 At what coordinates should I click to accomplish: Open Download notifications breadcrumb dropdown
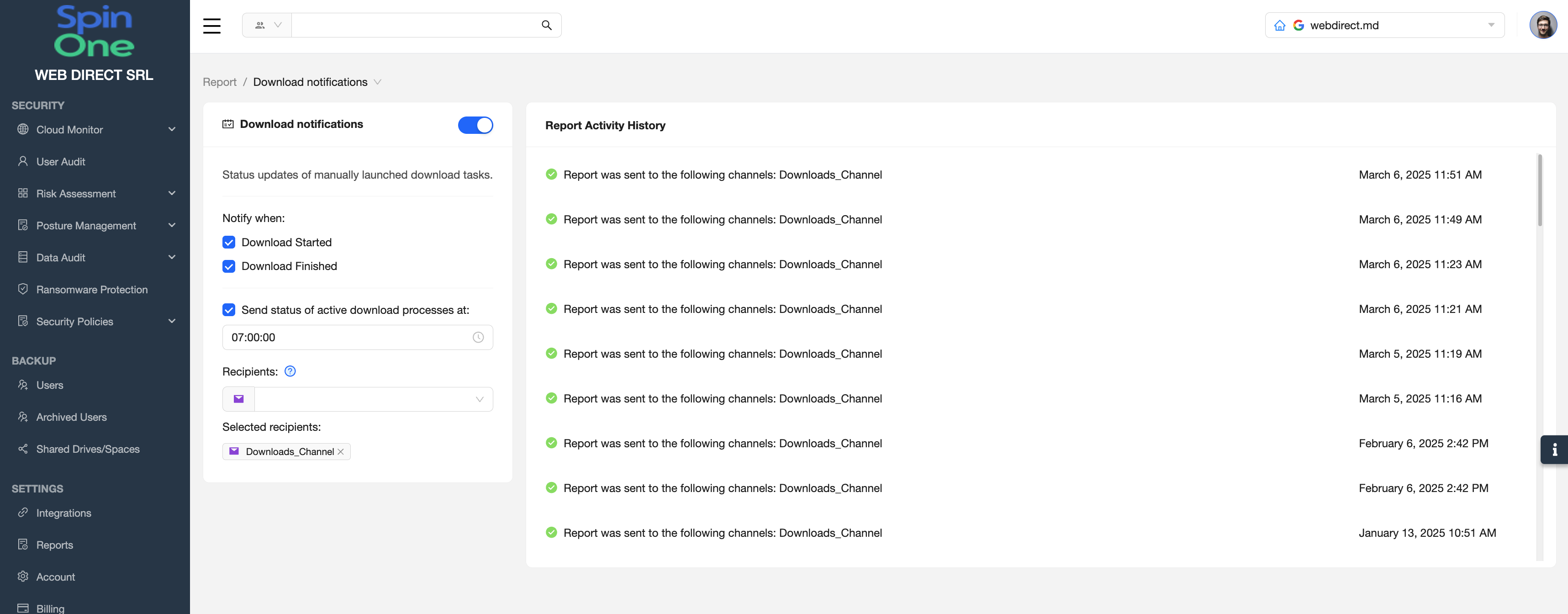(x=377, y=82)
